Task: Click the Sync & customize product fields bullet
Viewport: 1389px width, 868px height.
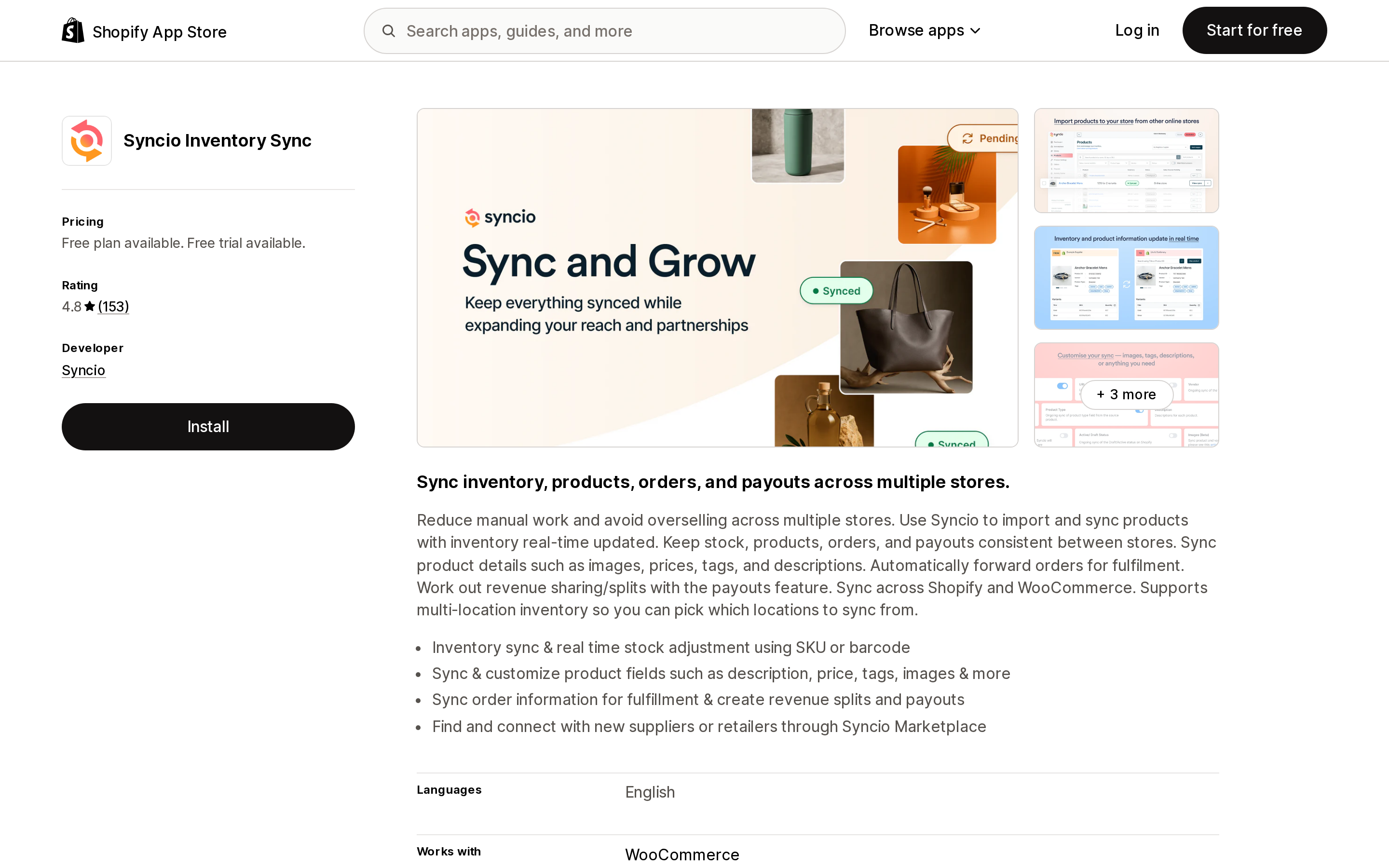Action: [x=721, y=673]
